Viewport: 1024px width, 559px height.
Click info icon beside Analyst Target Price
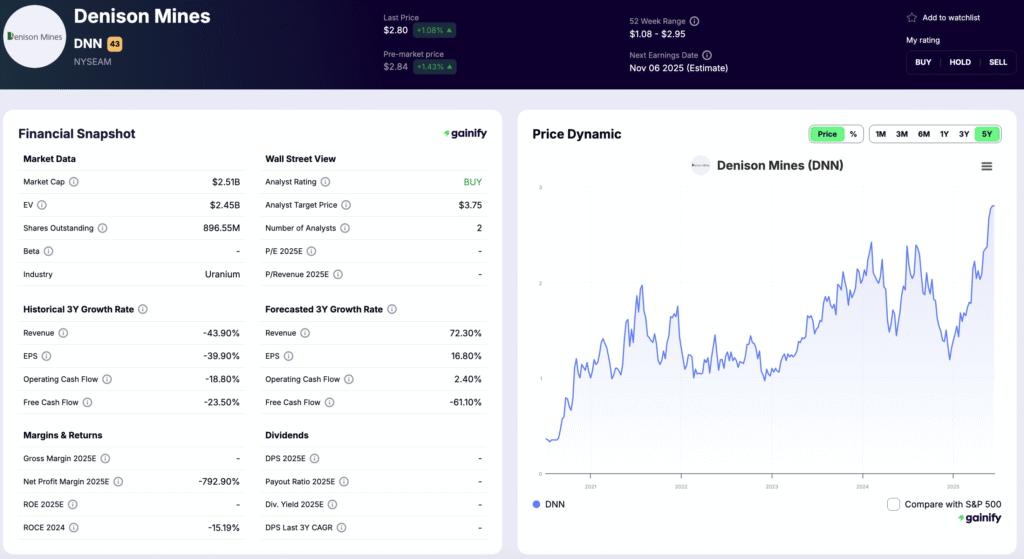click(346, 205)
